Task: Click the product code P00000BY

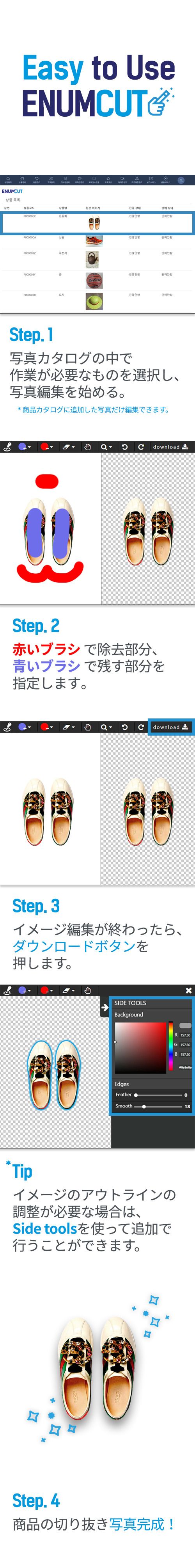Action: pyautogui.click(x=30, y=274)
